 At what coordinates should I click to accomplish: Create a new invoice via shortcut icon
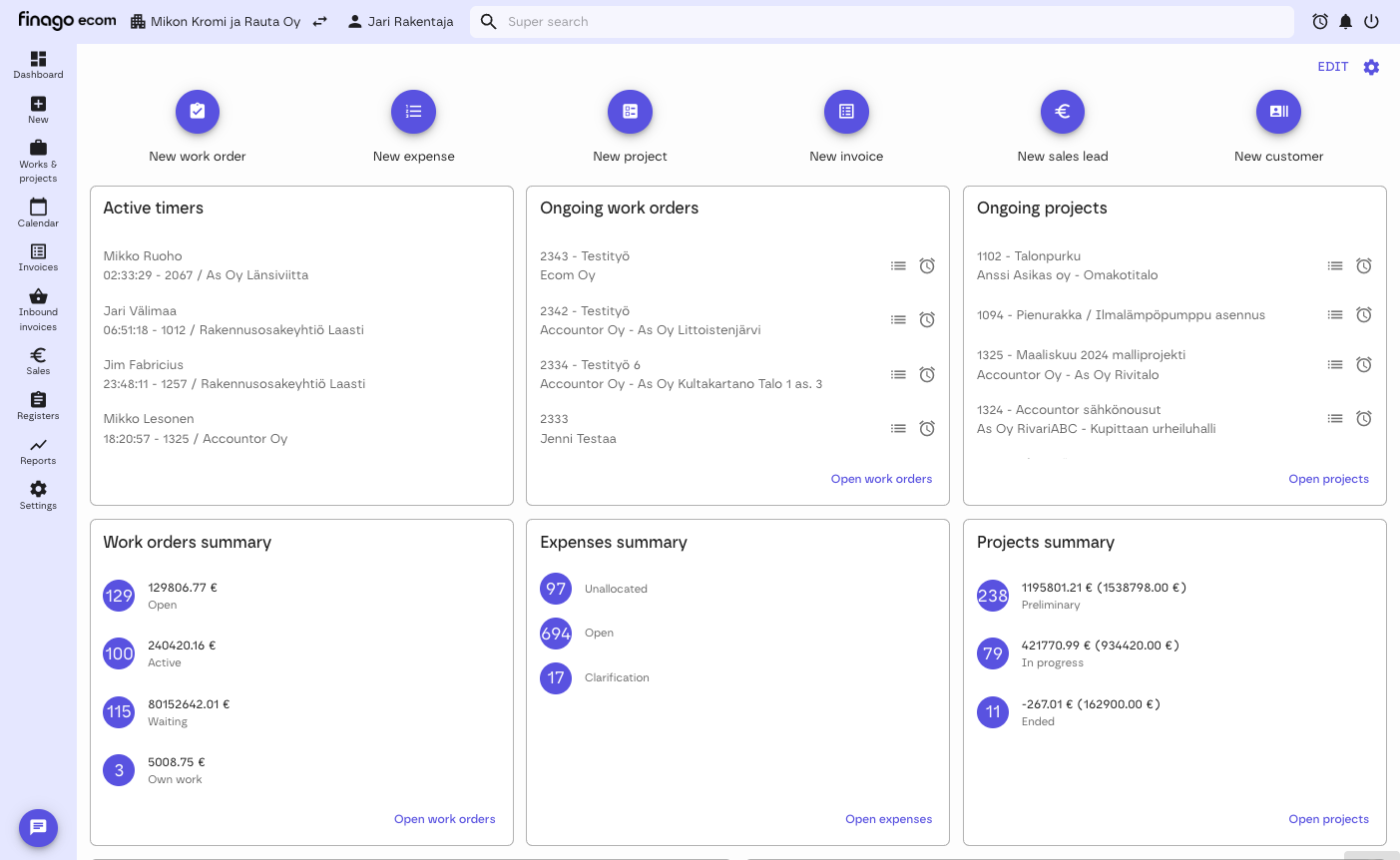[846, 112]
